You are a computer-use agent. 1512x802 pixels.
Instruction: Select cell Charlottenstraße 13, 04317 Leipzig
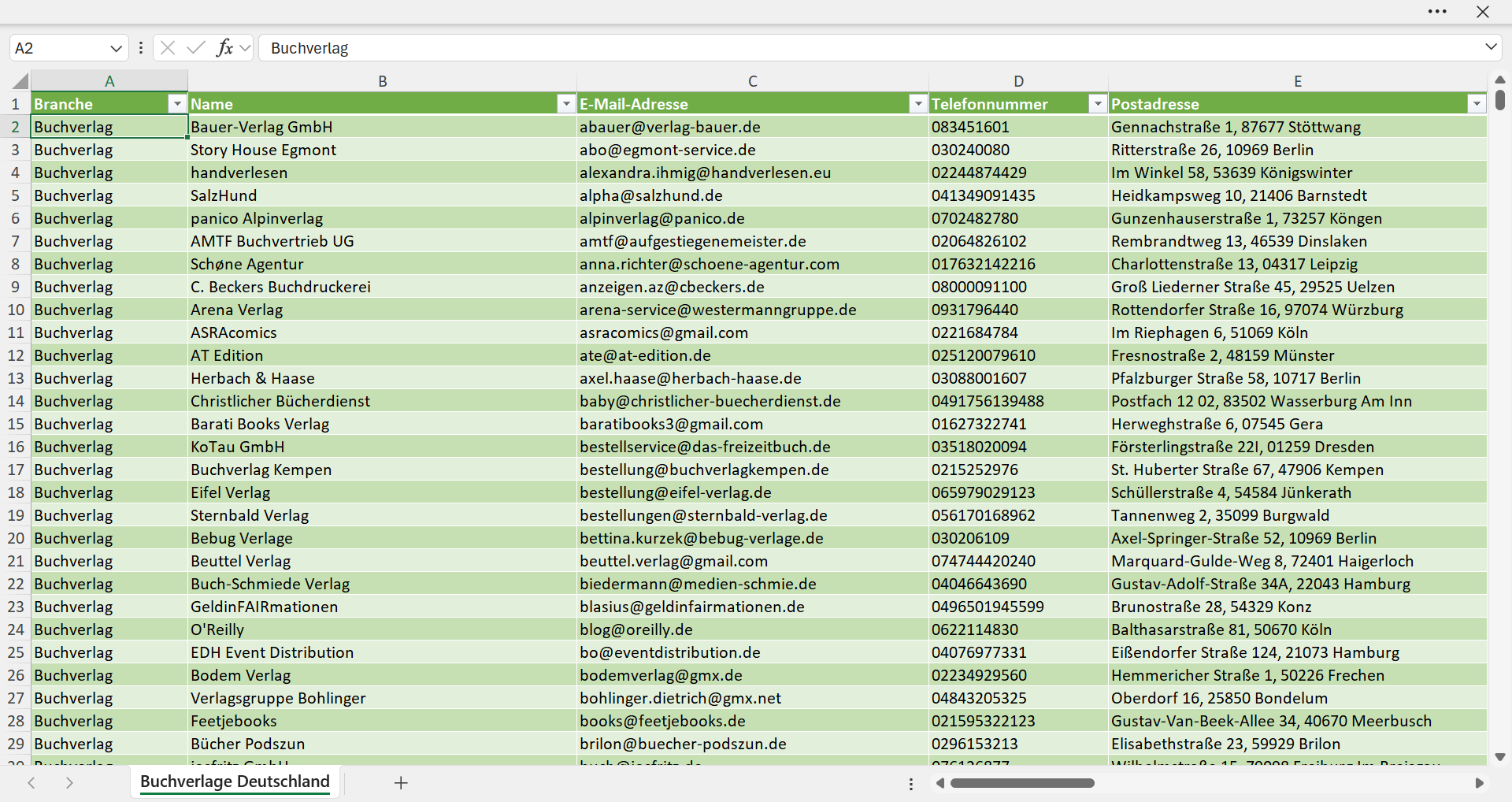[x=1298, y=264]
